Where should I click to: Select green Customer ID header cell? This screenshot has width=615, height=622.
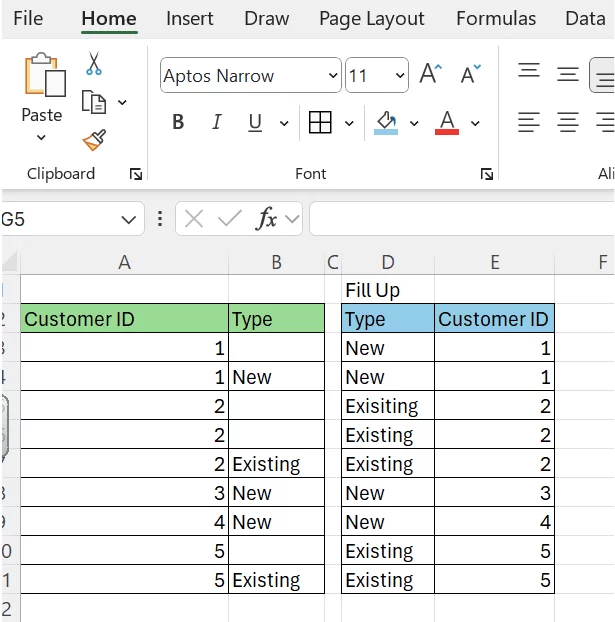pos(125,319)
